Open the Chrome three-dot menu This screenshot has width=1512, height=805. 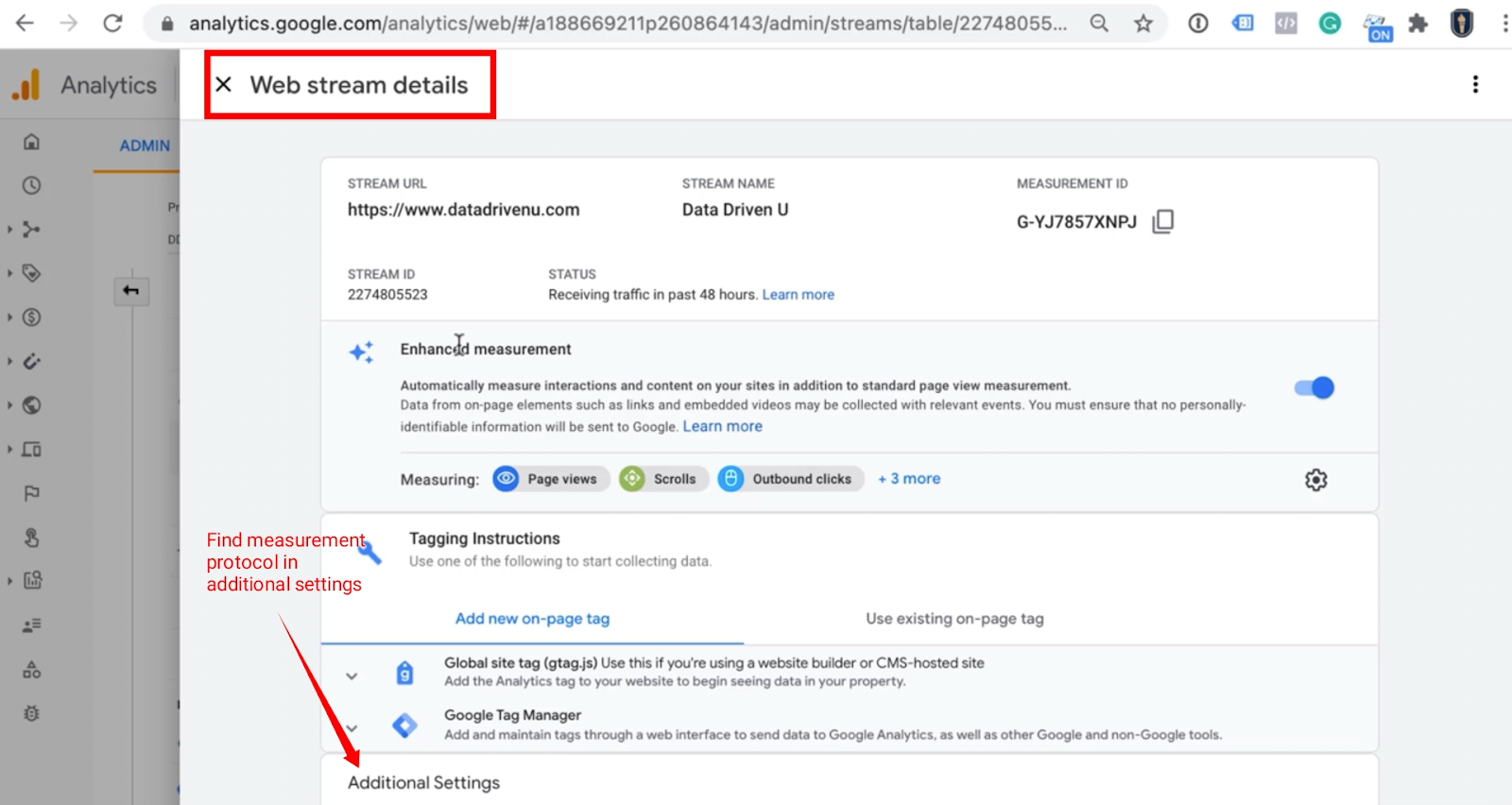tap(1504, 24)
